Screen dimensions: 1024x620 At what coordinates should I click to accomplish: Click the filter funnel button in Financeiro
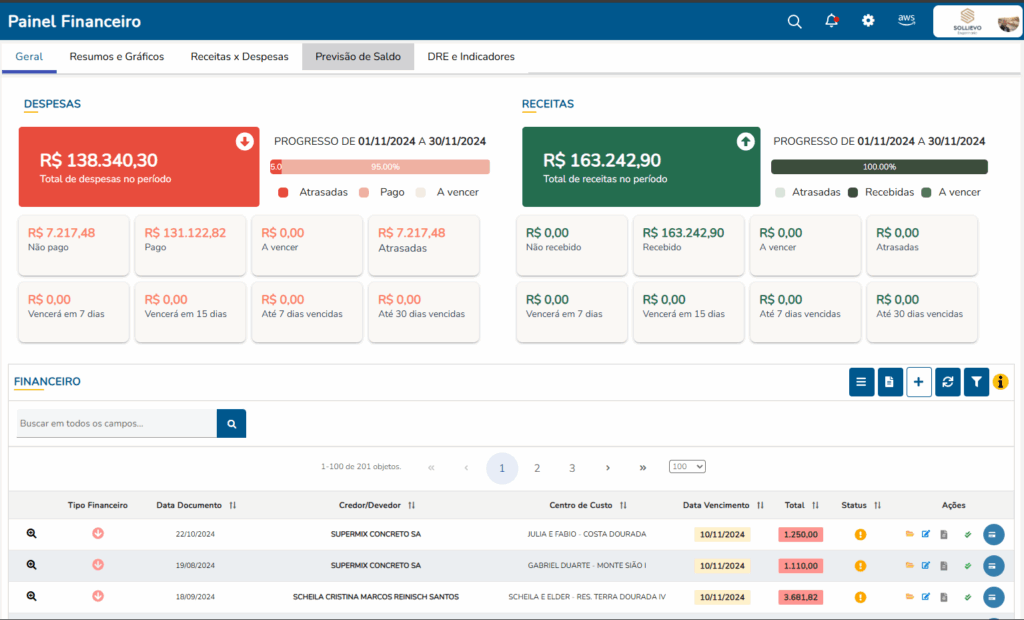[x=976, y=382]
